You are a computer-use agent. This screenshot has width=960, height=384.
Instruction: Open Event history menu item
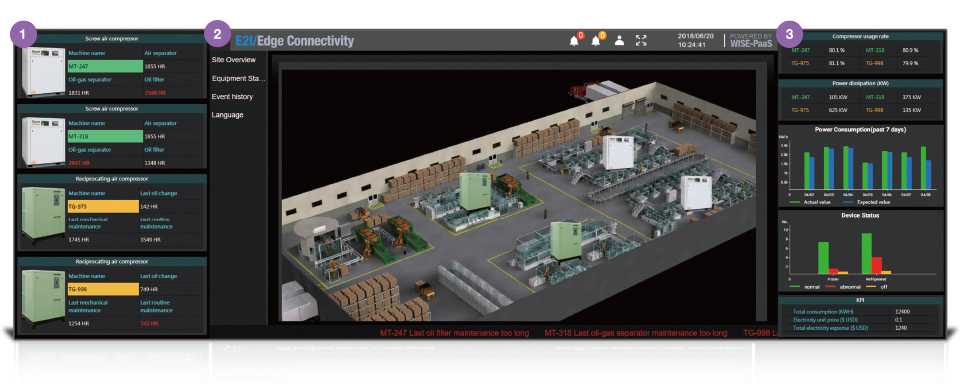pyautogui.click(x=232, y=97)
